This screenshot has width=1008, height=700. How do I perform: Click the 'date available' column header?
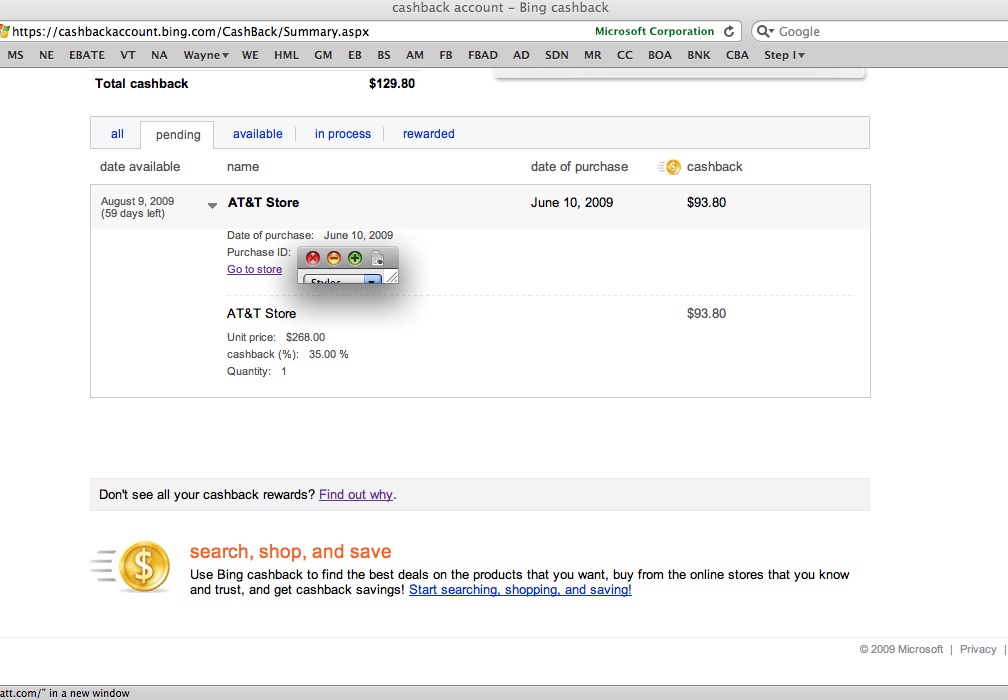click(140, 166)
